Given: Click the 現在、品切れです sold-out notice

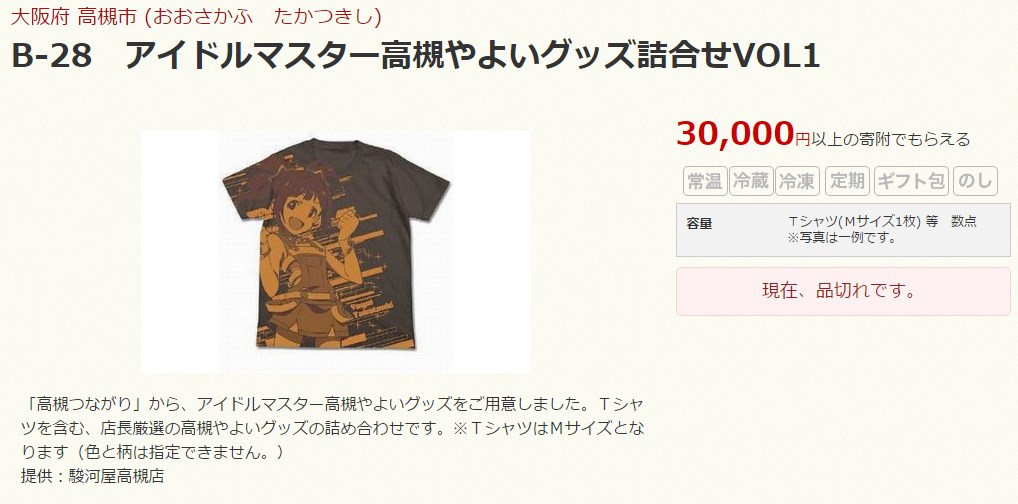Looking at the screenshot, I should pyautogui.click(x=843, y=291).
